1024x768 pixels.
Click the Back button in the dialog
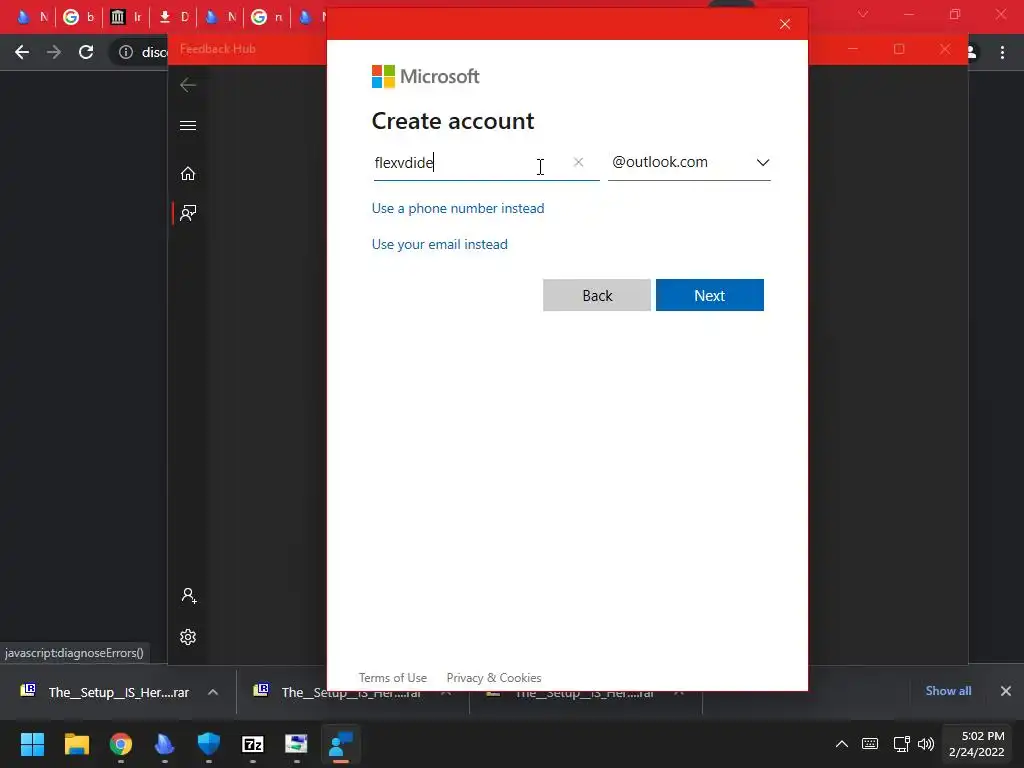coord(596,295)
